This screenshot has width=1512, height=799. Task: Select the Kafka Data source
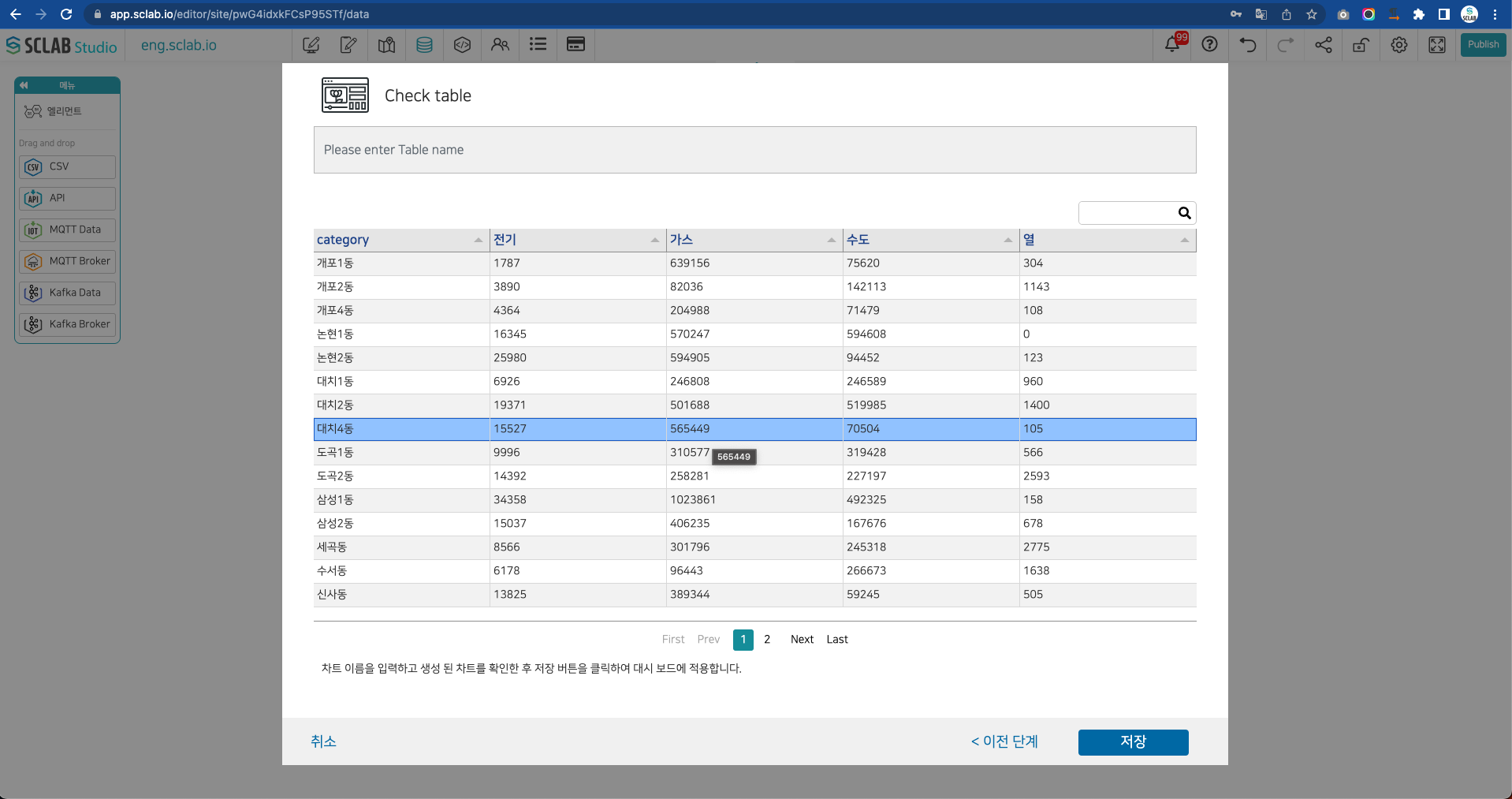pos(68,293)
